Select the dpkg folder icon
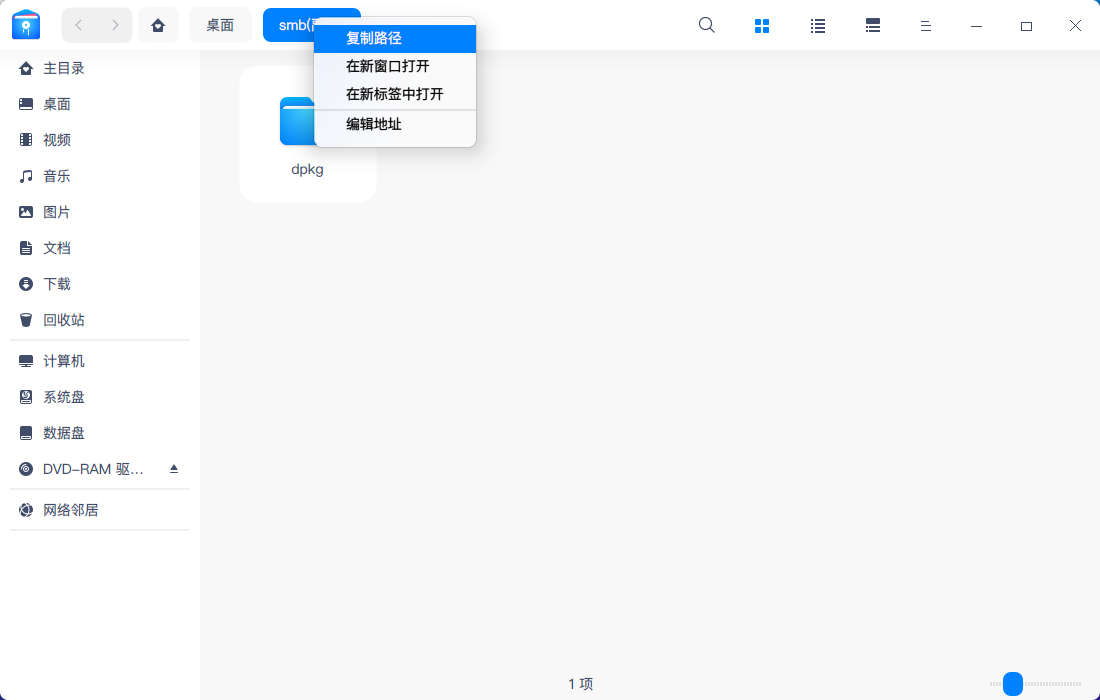Viewport: 1100px width, 700px height. (x=297, y=121)
